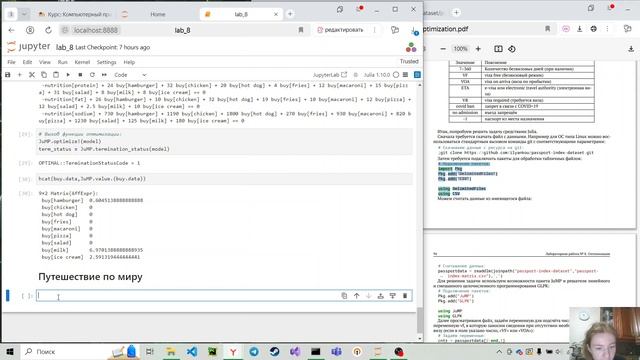Image resolution: width=640 pixels, height=360 pixels.
Task: Open Microsoft Teams from the taskbar
Action: [336, 351]
